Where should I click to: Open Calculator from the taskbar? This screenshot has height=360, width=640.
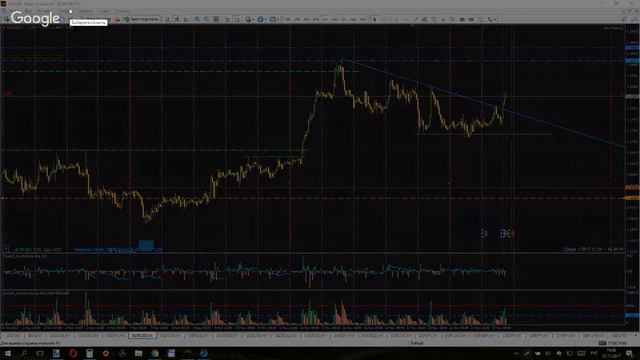89,353
